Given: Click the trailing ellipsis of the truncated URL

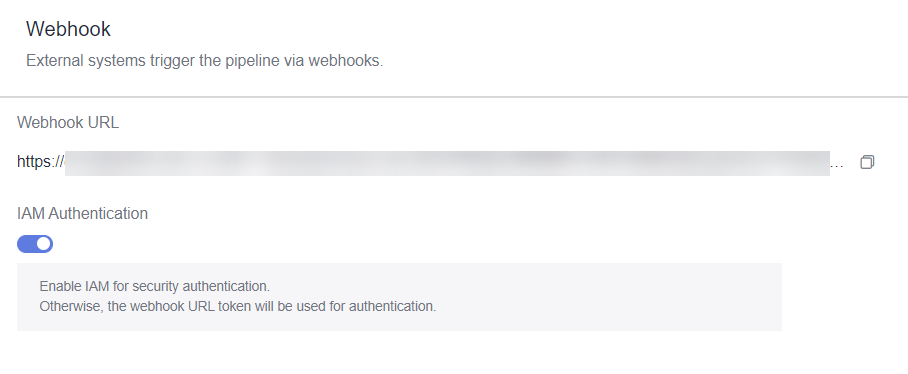Looking at the screenshot, I should pyautogui.click(x=837, y=166).
